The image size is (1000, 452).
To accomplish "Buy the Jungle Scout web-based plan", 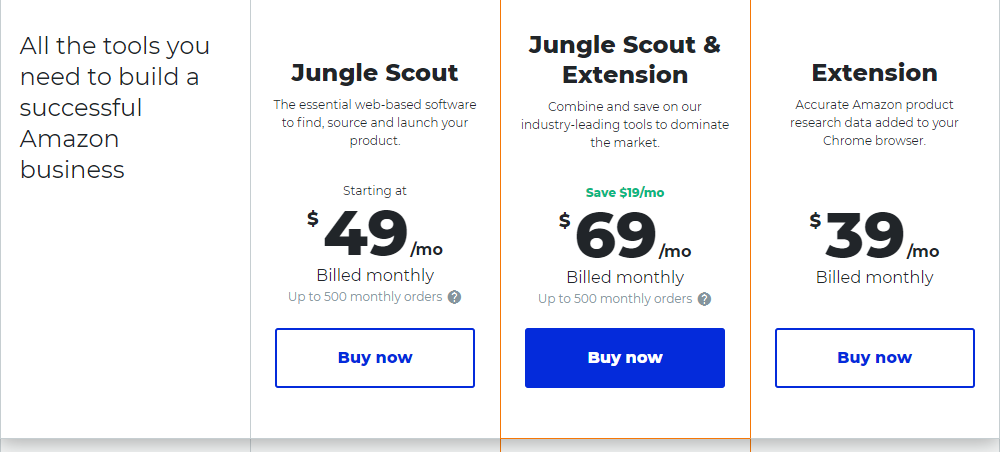I will pos(375,358).
